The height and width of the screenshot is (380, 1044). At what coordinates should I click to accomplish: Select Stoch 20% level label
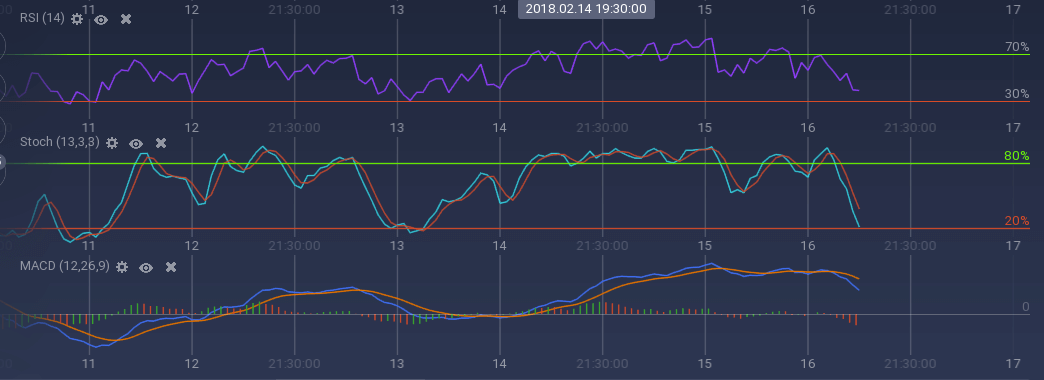[x=1017, y=221]
